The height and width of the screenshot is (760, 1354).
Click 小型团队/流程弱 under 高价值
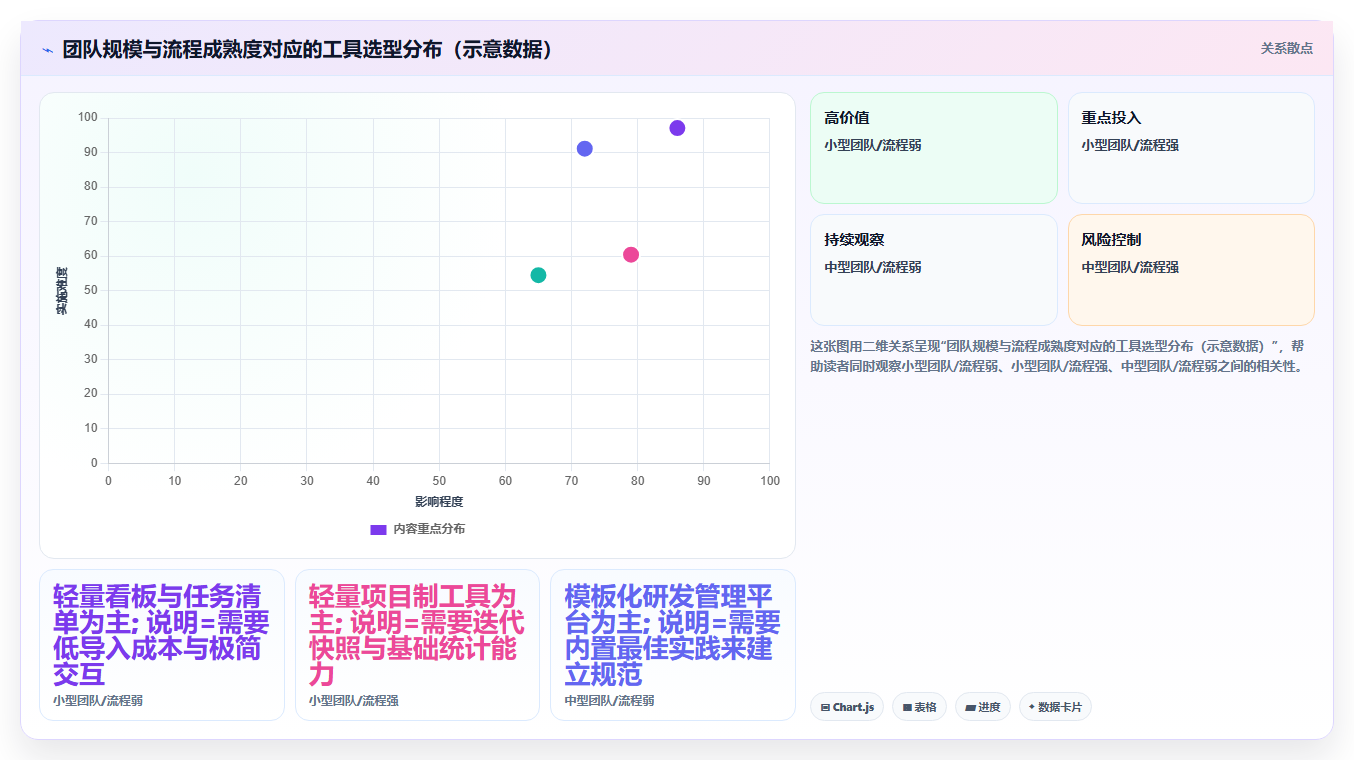pos(873,145)
